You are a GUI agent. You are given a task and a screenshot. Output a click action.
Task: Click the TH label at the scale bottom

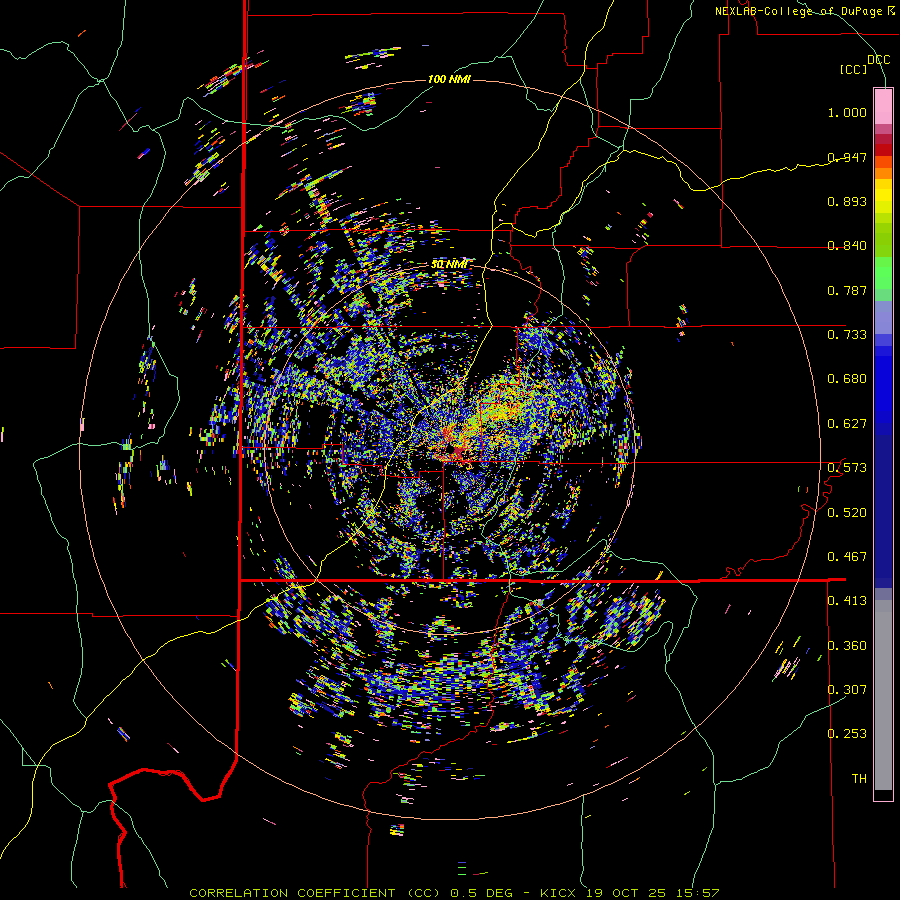859,779
